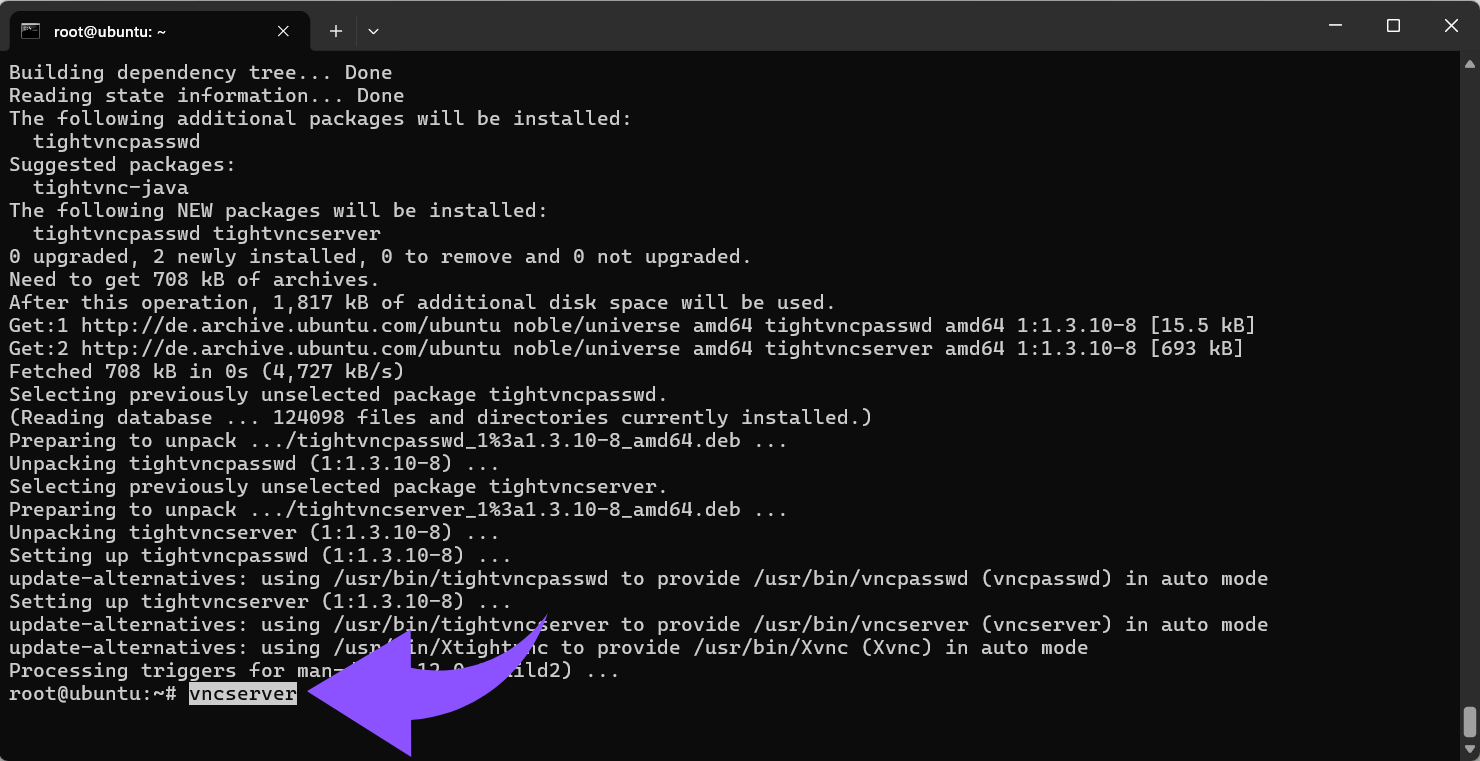Click the terminal icon on the tab
The height and width of the screenshot is (761, 1480).
pyautogui.click(x=30, y=31)
